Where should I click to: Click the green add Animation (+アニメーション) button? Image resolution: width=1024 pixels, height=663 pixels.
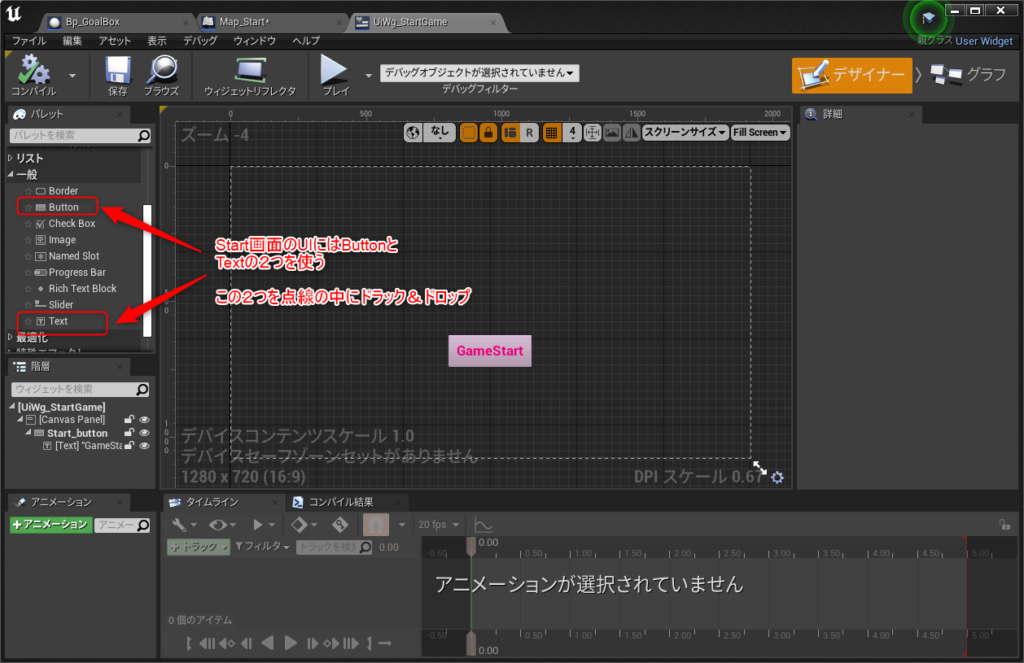point(50,524)
